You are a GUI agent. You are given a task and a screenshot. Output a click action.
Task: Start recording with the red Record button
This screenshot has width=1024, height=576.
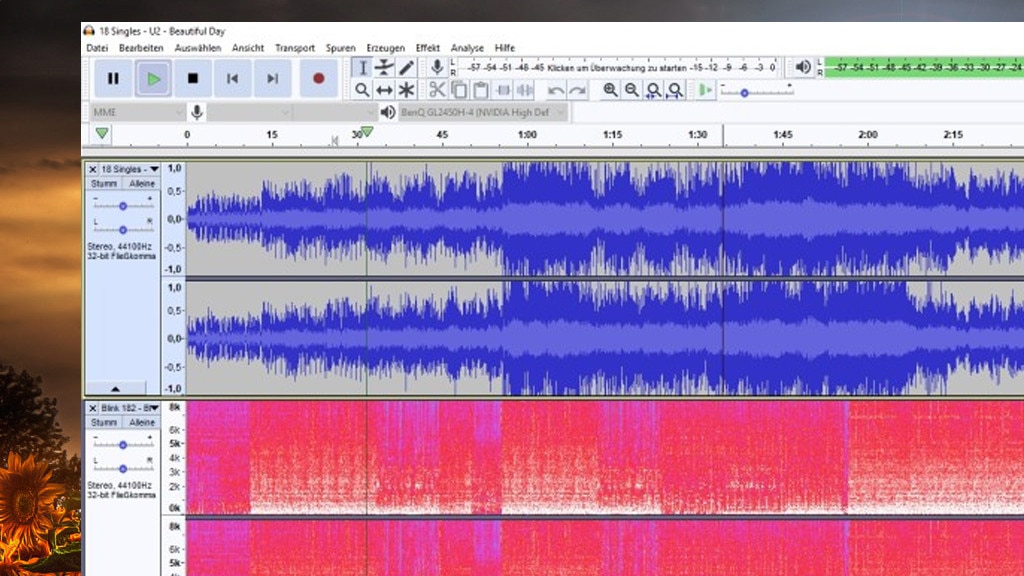pyautogui.click(x=319, y=78)
